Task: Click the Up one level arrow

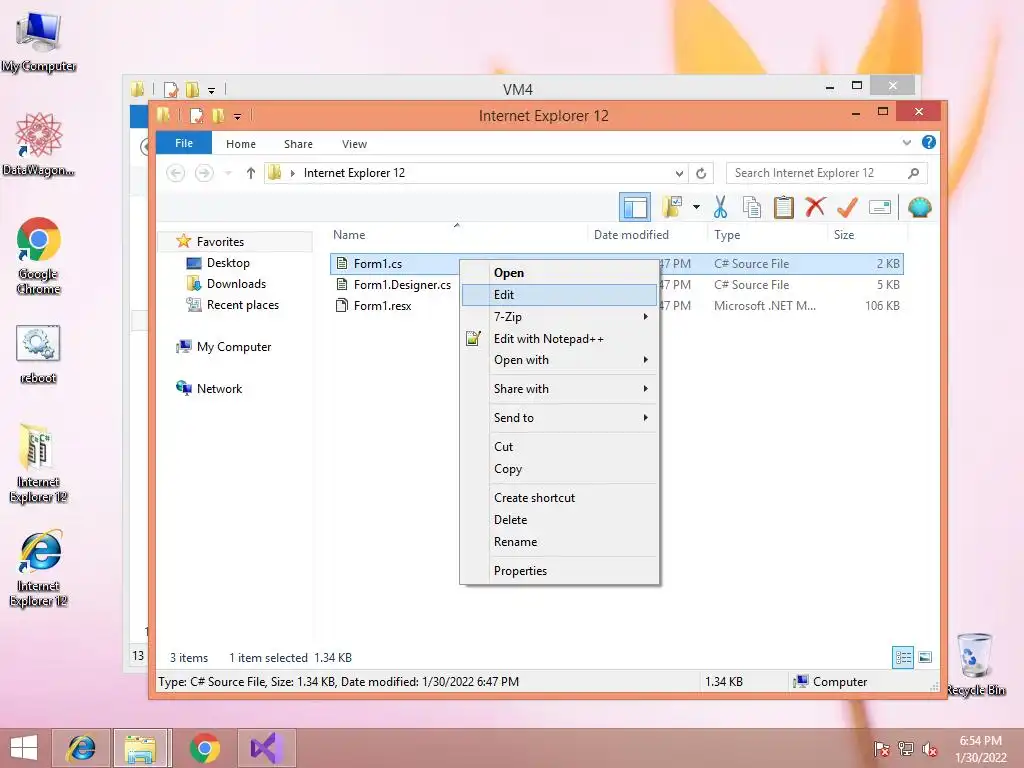Action: 251,173
